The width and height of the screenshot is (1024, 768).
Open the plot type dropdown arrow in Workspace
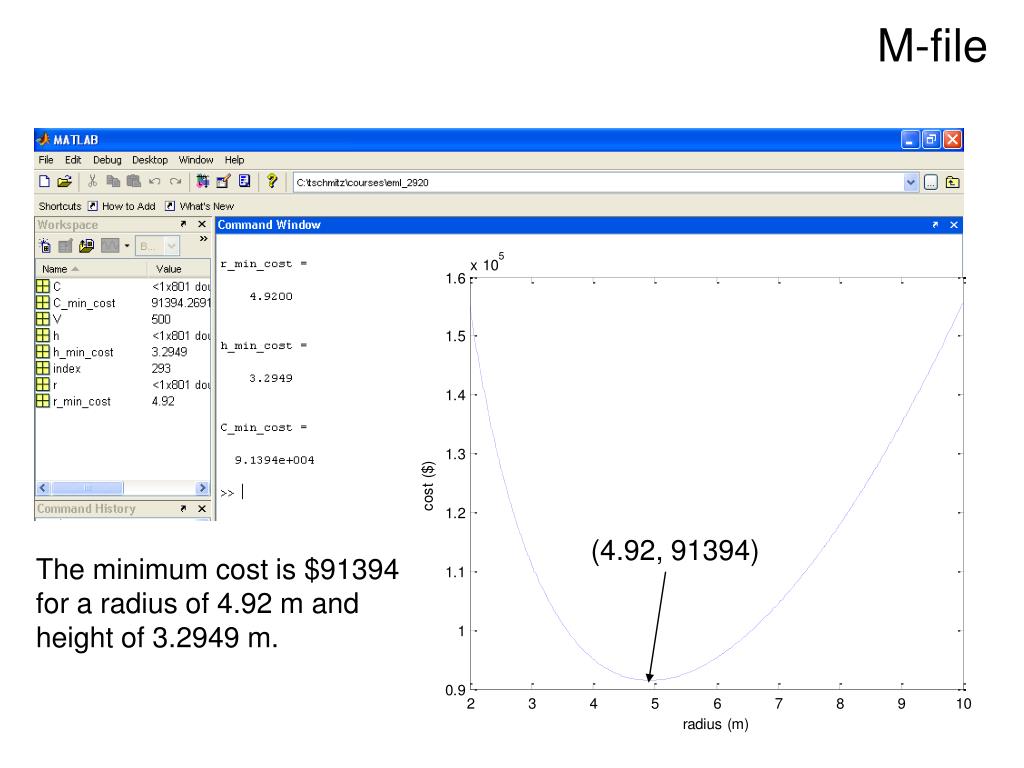point(127,246)
